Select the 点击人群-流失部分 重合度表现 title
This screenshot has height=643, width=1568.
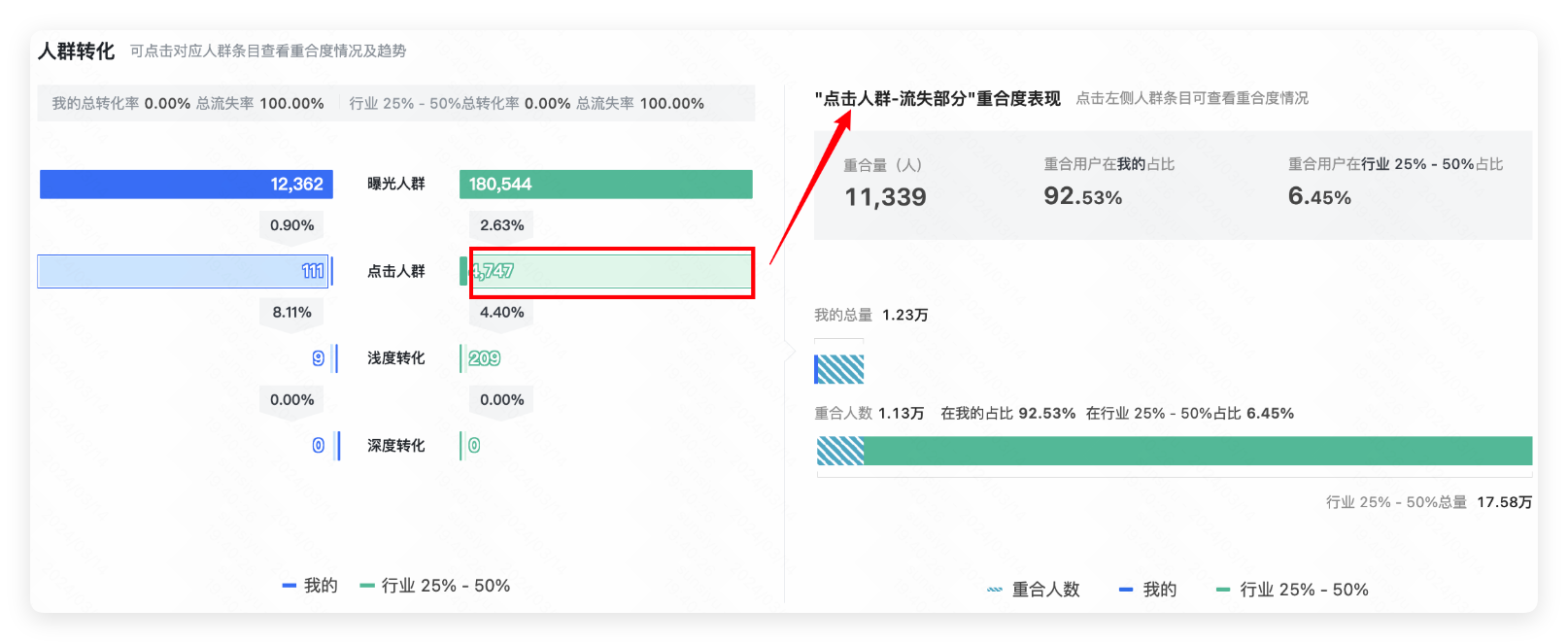pyautogui.click(x=936, y=98)
